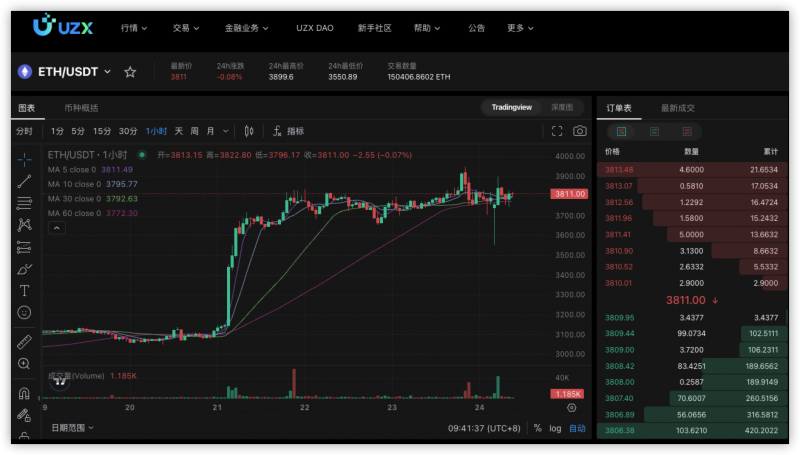Click the MA 5 close indicator legend
800x455 pixels.
click(90, 169)
